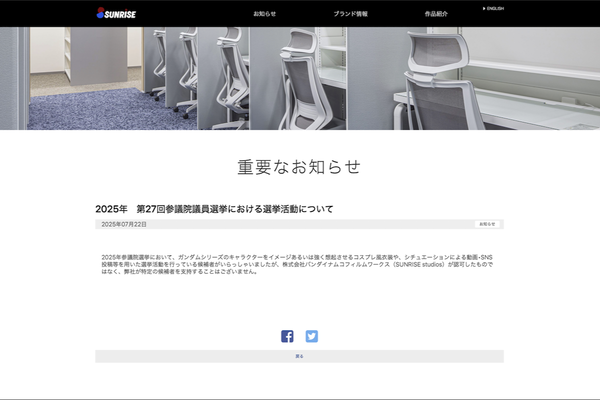Click the notice body paragraph text
600x400 pixels.
pos(297,264)
